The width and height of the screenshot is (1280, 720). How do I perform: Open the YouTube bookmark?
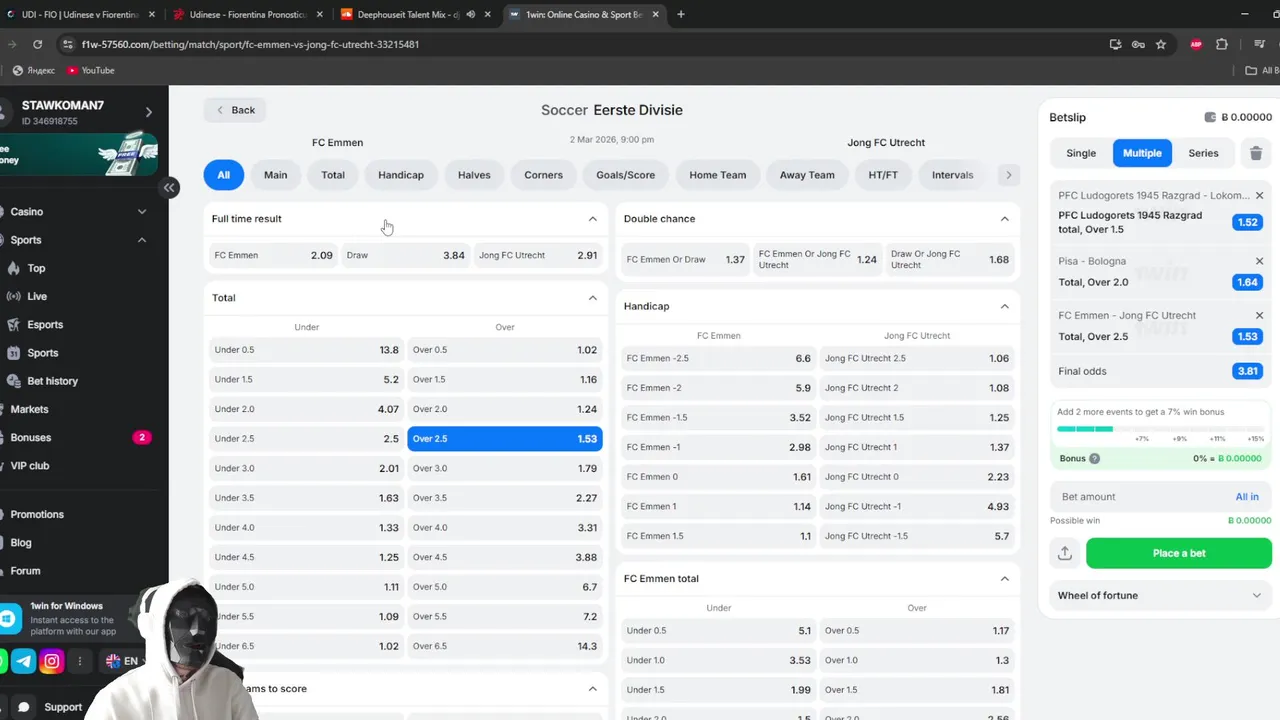90,70
